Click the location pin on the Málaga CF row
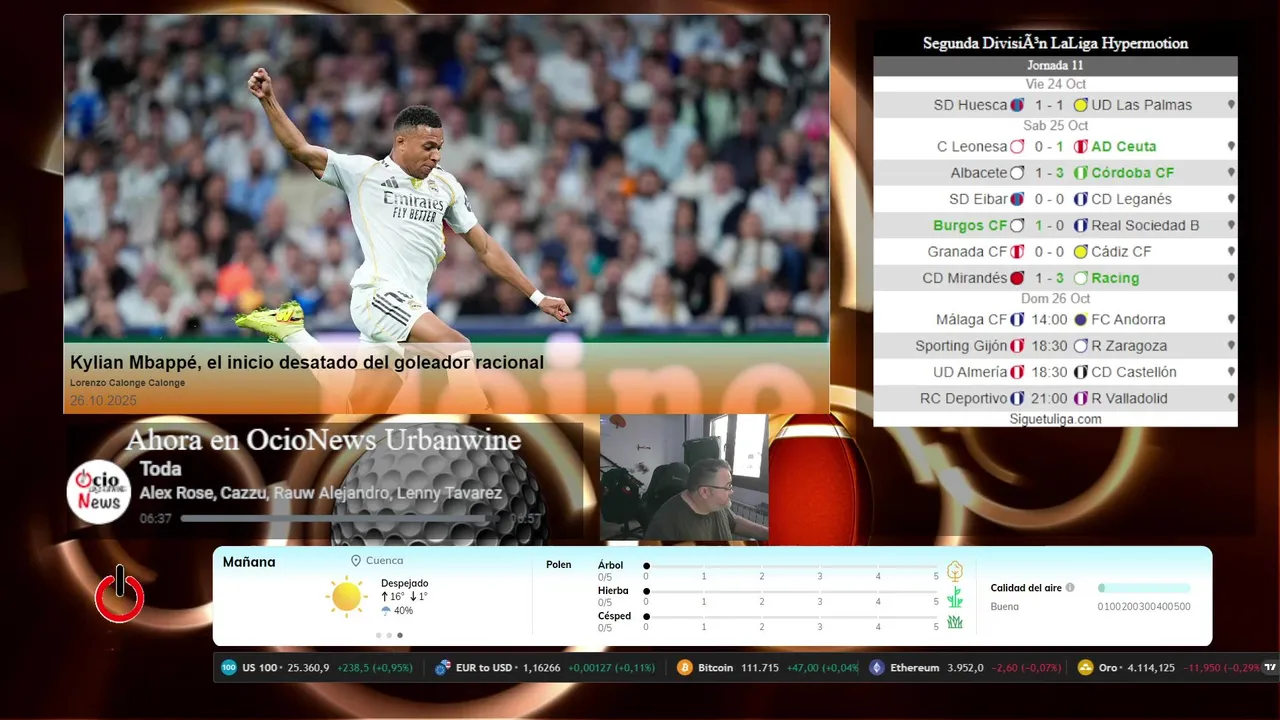The width and height of the screenshot is (1280, 720). pyautogui.click(x=1231, y=320)
